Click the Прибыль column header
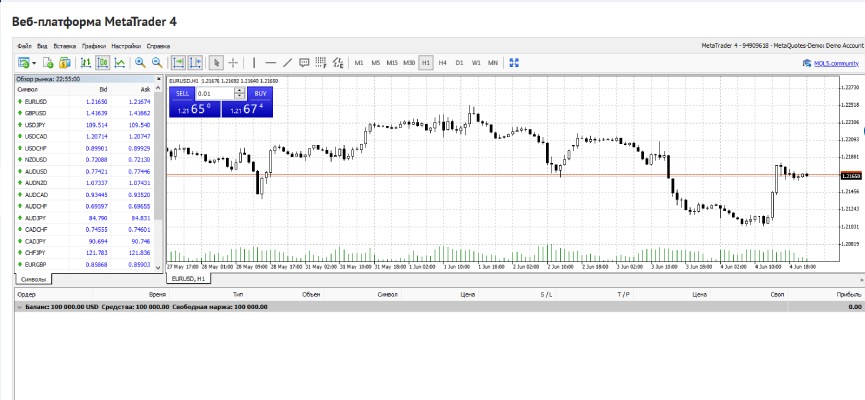 [x=849, y=295]
